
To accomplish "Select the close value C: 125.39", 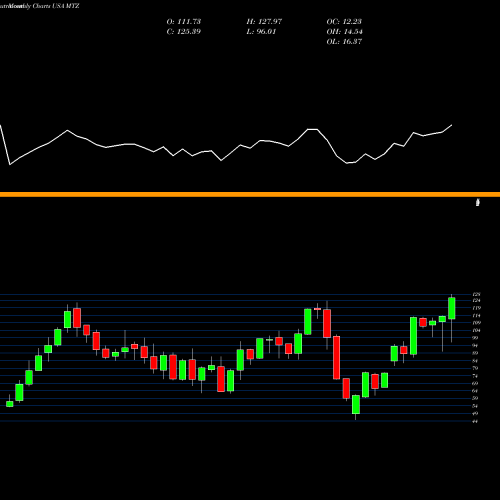I will tap(184, 32).
